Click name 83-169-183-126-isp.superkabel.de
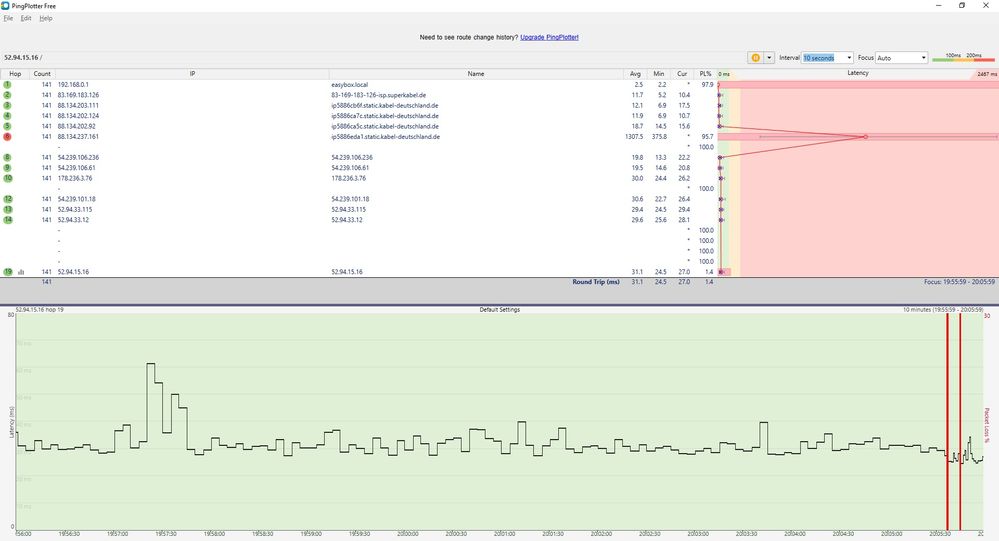 tap(378, 95)
